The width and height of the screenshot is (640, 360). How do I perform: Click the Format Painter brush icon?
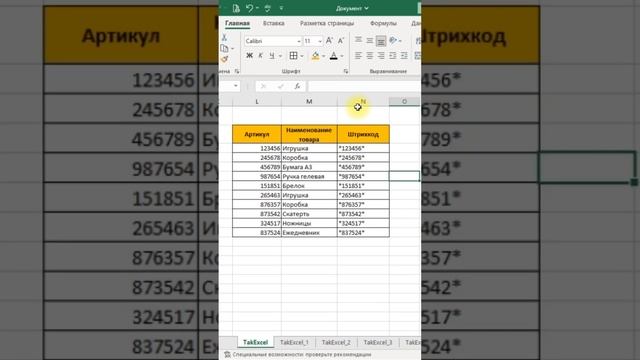(224, 60)
